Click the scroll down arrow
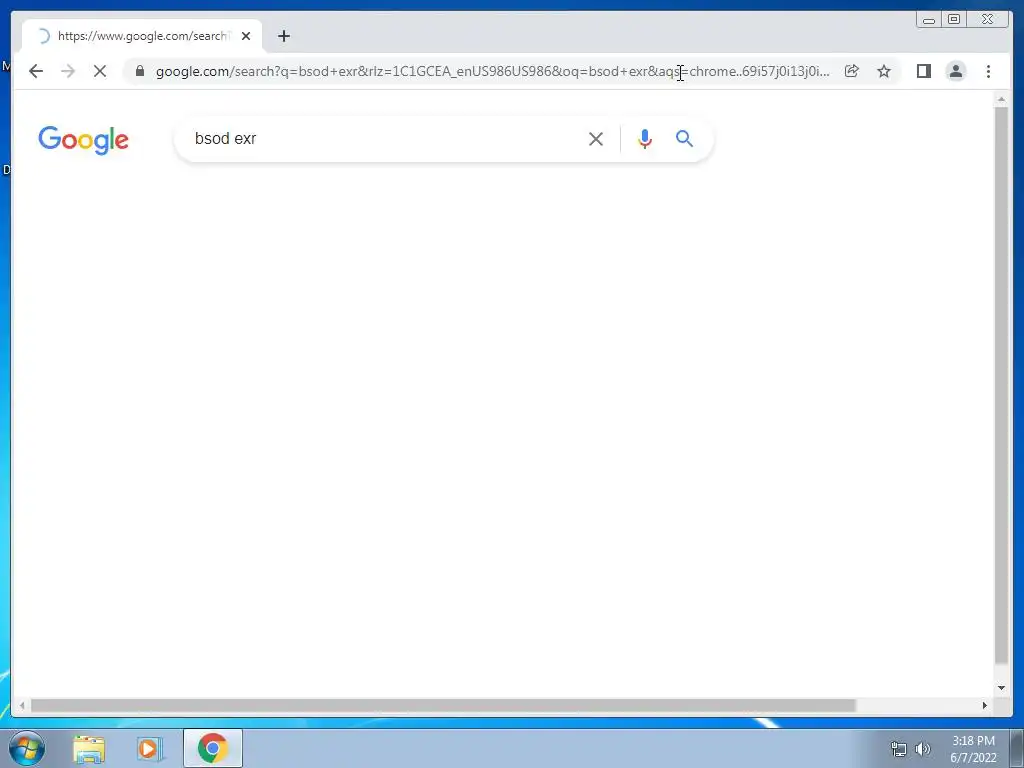Viewport: 1024px width, 768px height. (x=1001, y=688)
